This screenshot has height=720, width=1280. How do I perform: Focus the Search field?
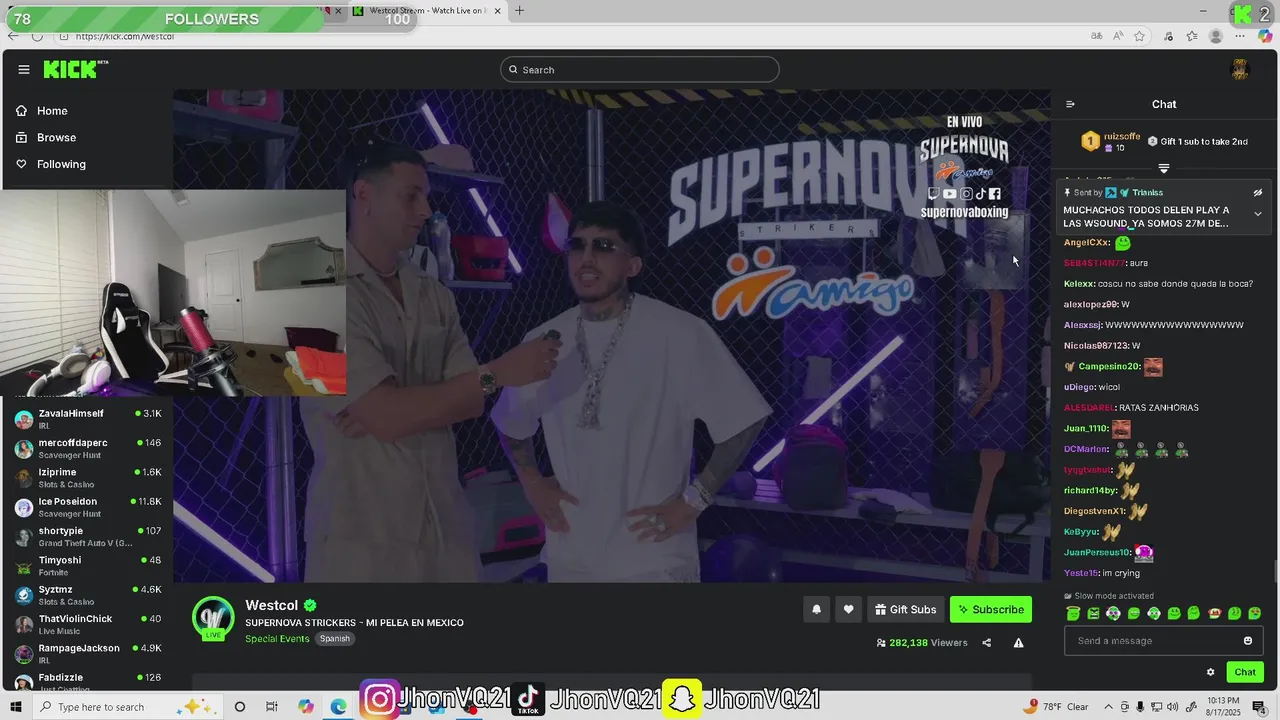click(640, 69)
